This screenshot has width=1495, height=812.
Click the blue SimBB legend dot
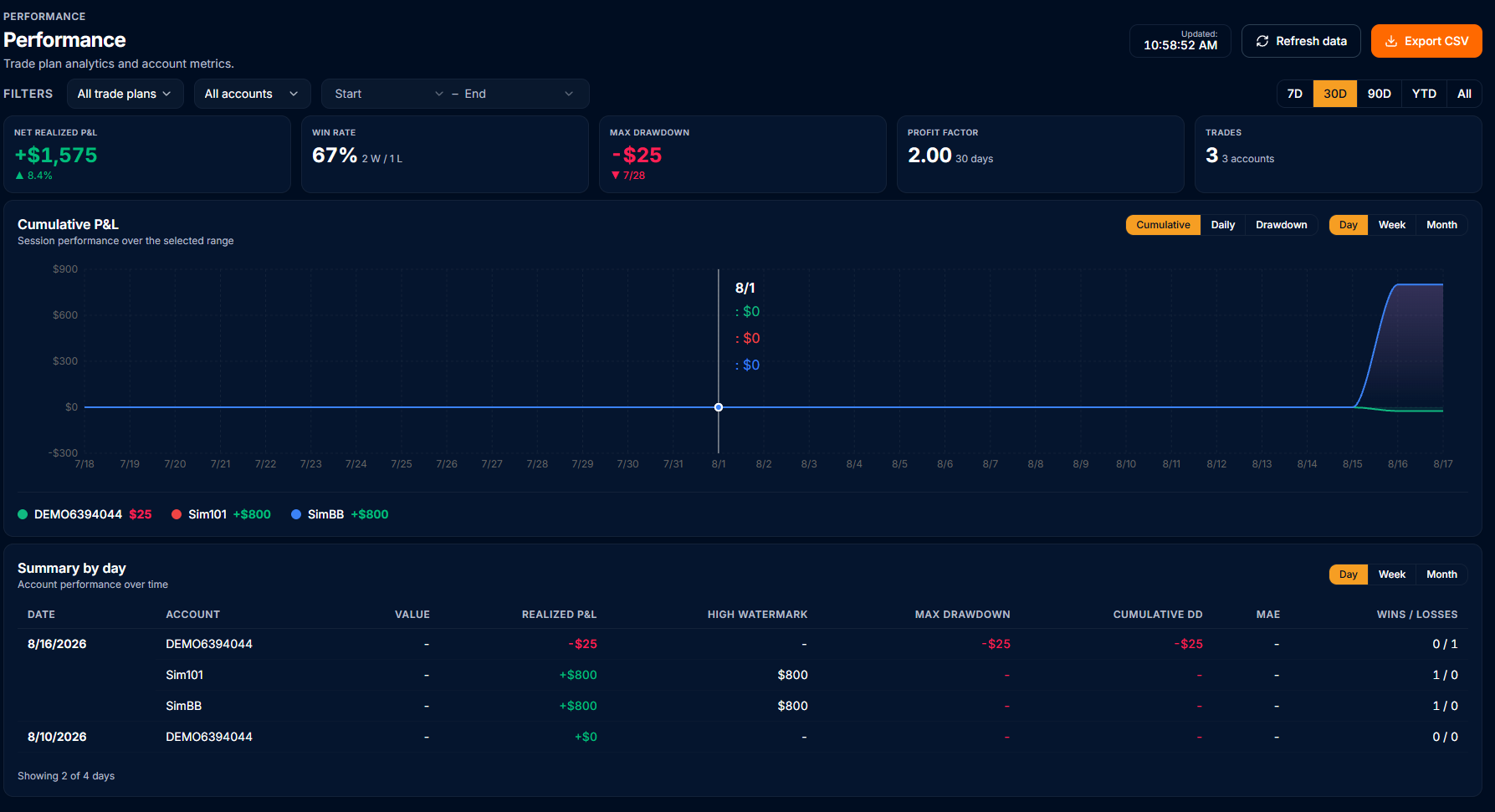pos(296,514)
